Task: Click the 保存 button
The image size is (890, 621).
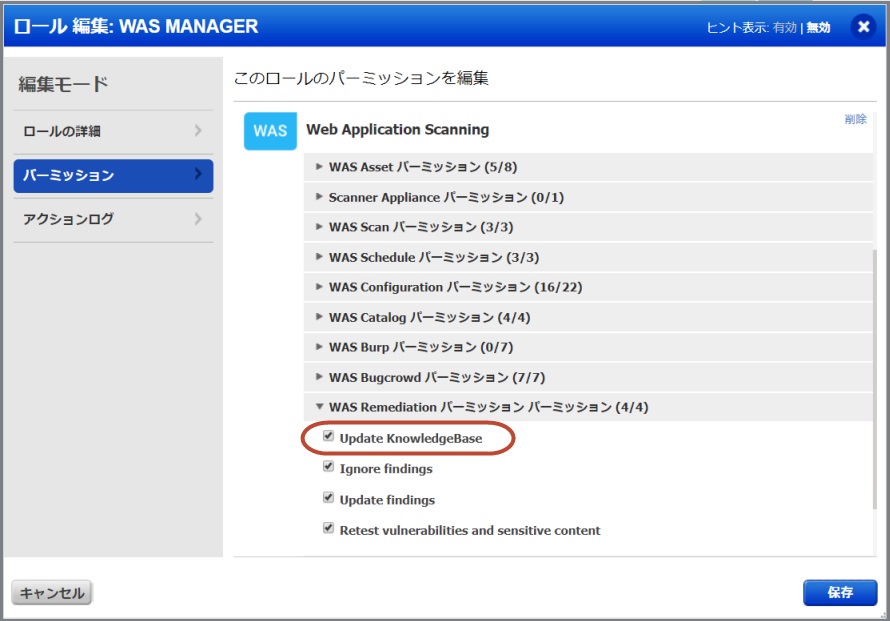Action: tap(839, 592)
